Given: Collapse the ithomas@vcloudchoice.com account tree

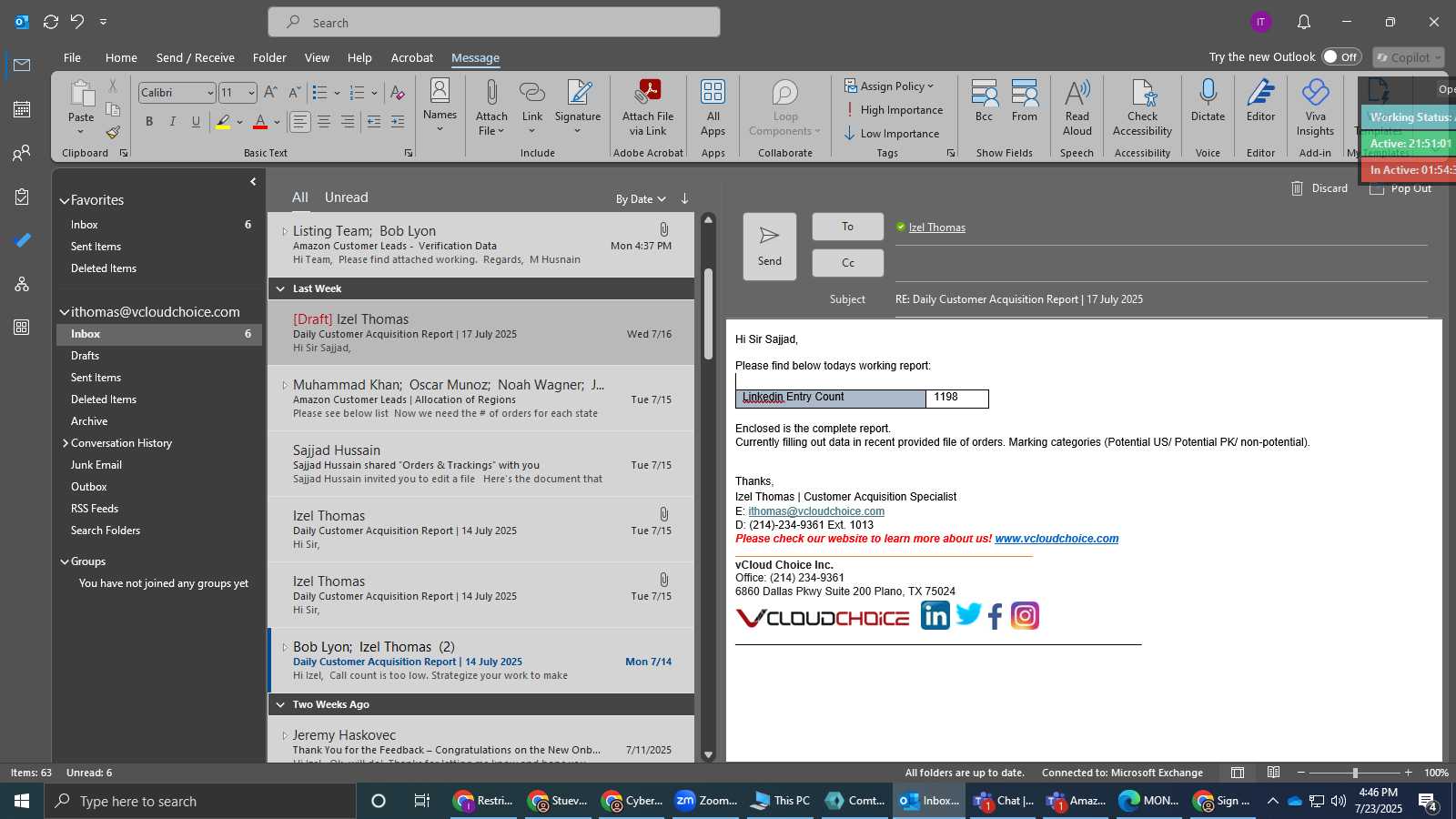Looking at the screenshot, I should click(65, 312).
